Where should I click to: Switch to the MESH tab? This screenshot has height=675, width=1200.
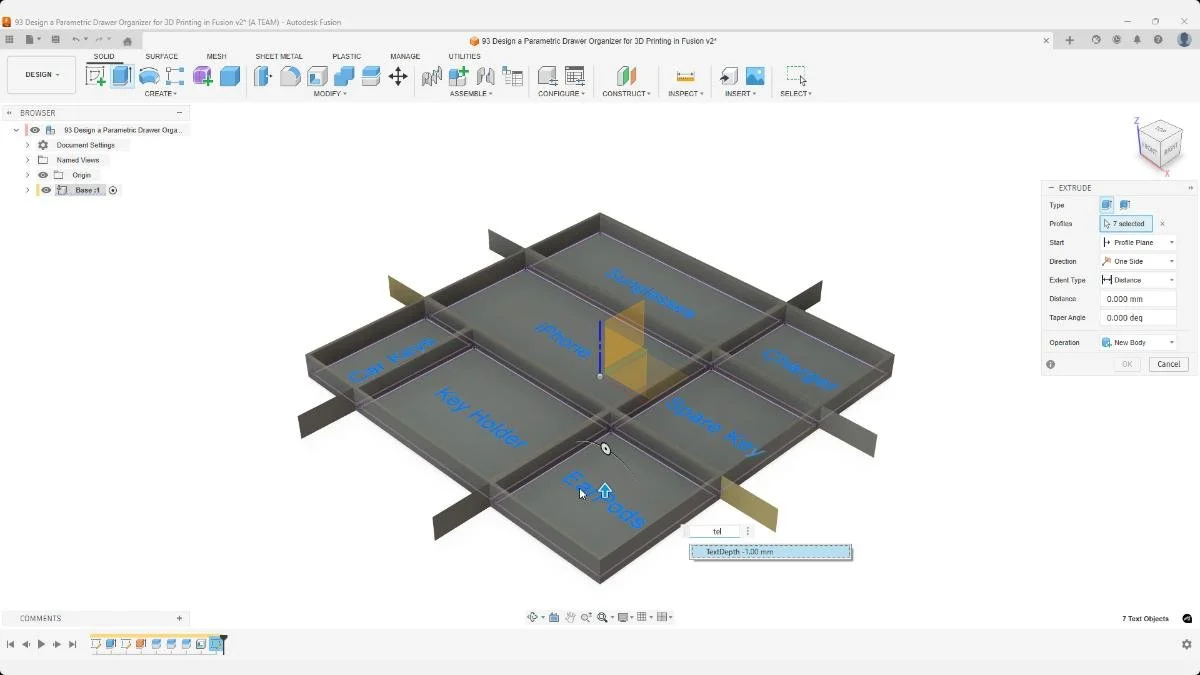click(x=216, y=57)
